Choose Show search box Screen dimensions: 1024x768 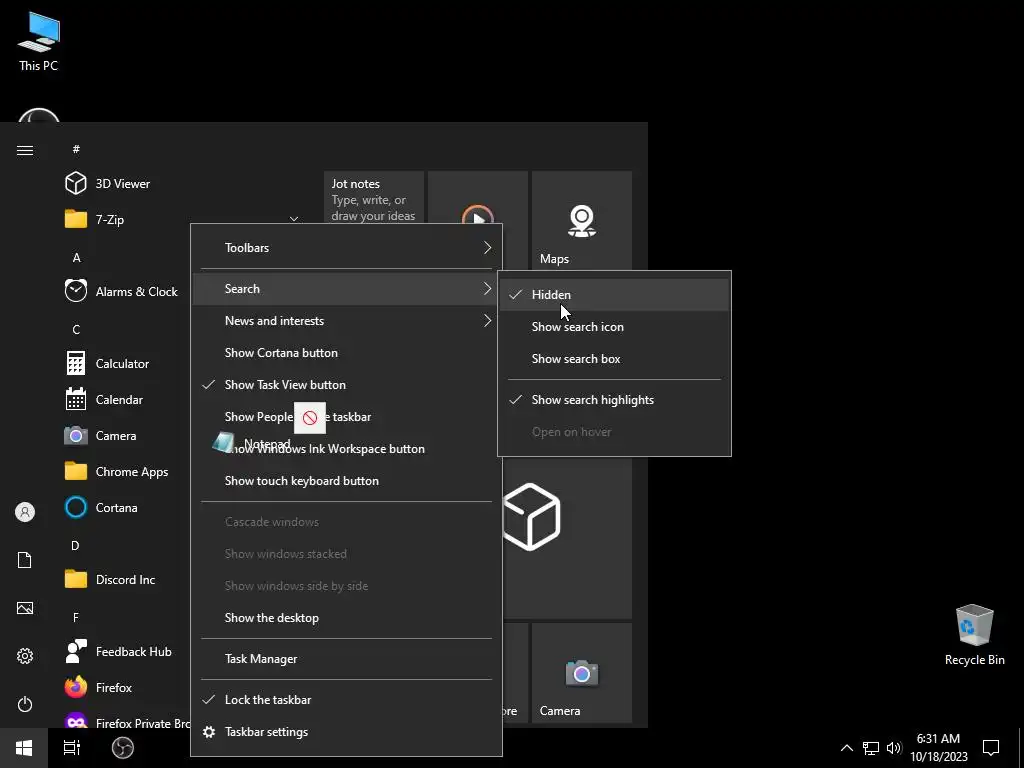(615, 359)
